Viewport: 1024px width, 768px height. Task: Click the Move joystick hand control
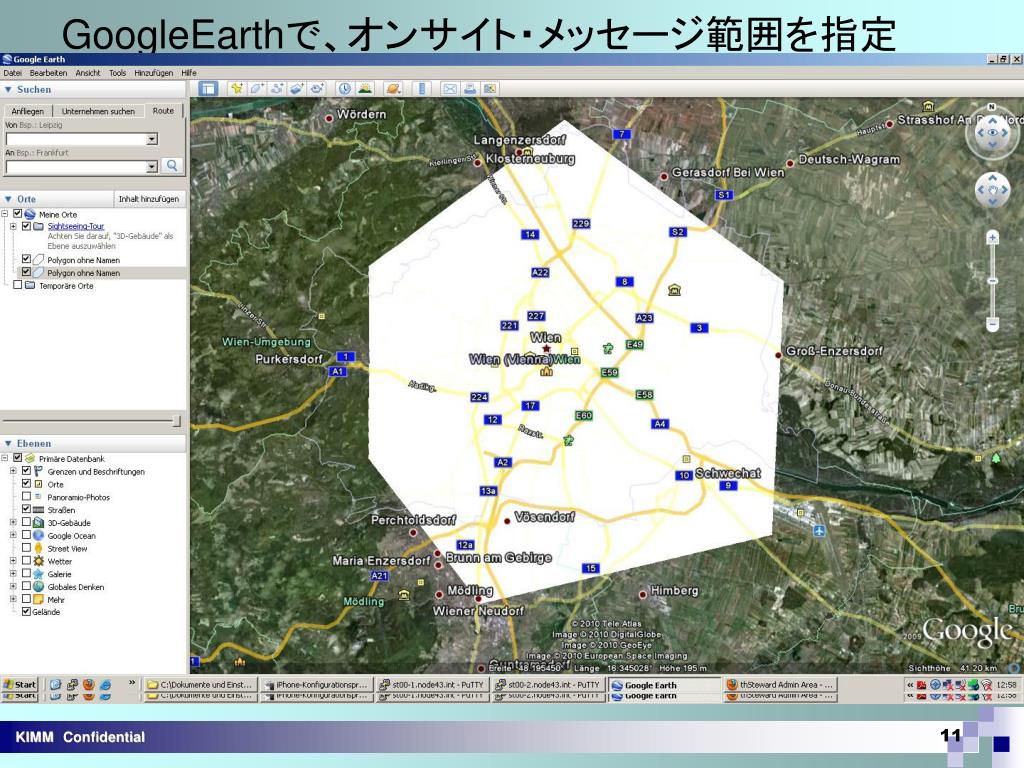pyautogui.click(x=992, y=189)
